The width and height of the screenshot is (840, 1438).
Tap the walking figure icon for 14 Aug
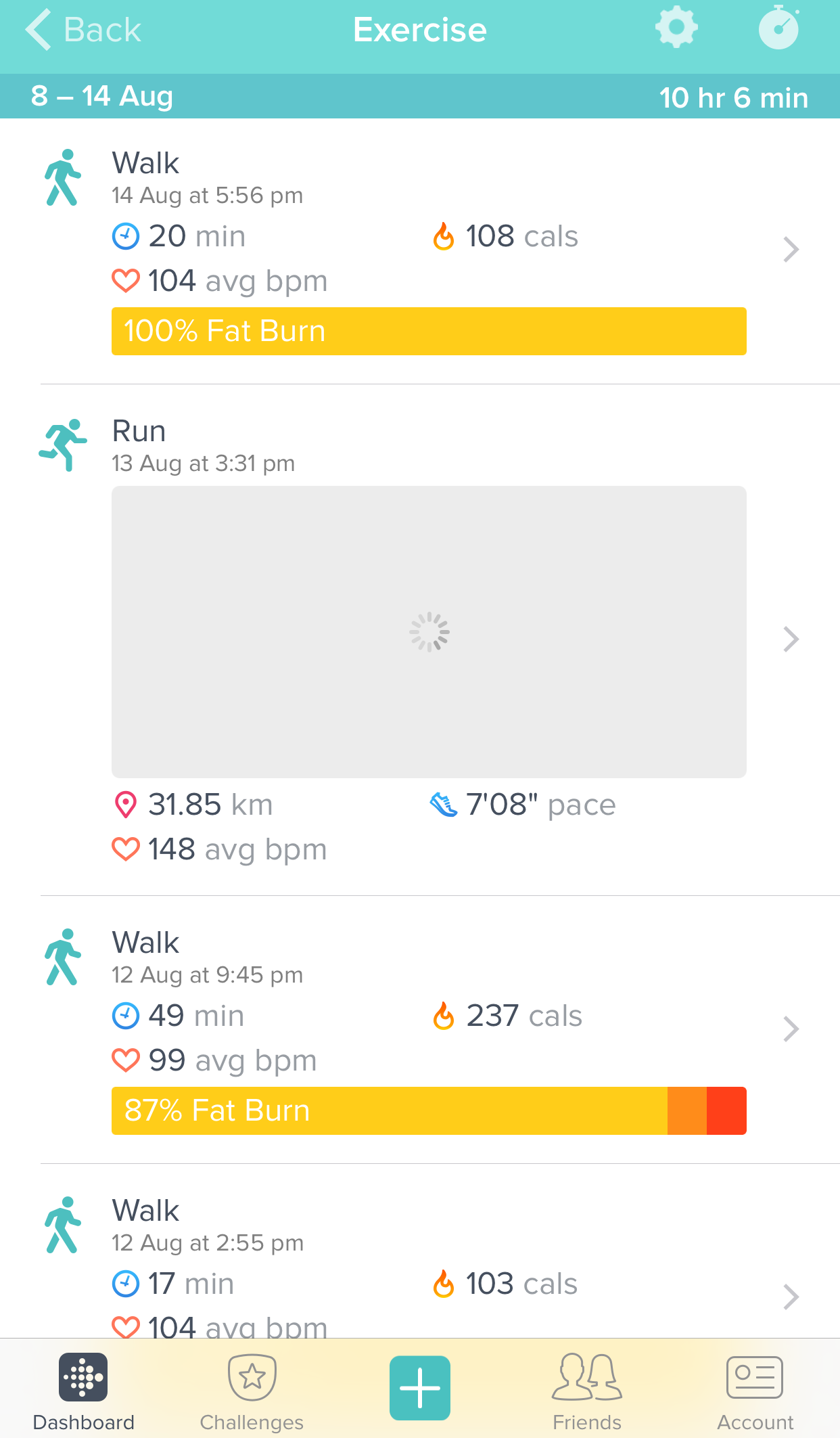tap(63, 177)
